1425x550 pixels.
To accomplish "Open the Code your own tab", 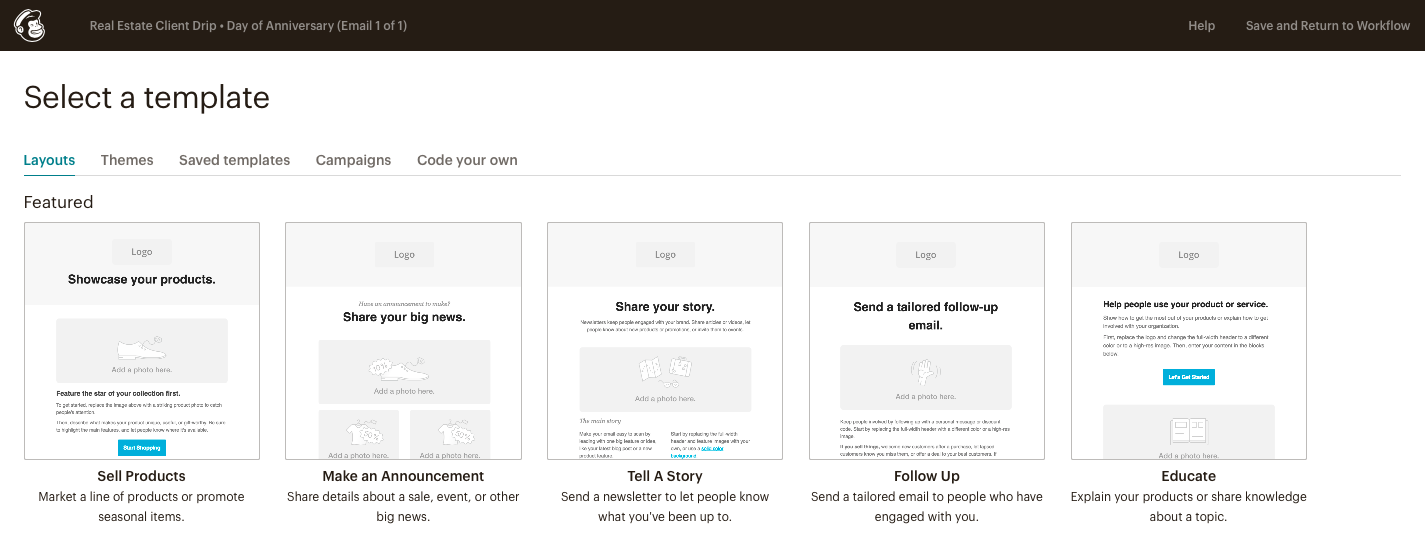I will (x=467, y=160).
